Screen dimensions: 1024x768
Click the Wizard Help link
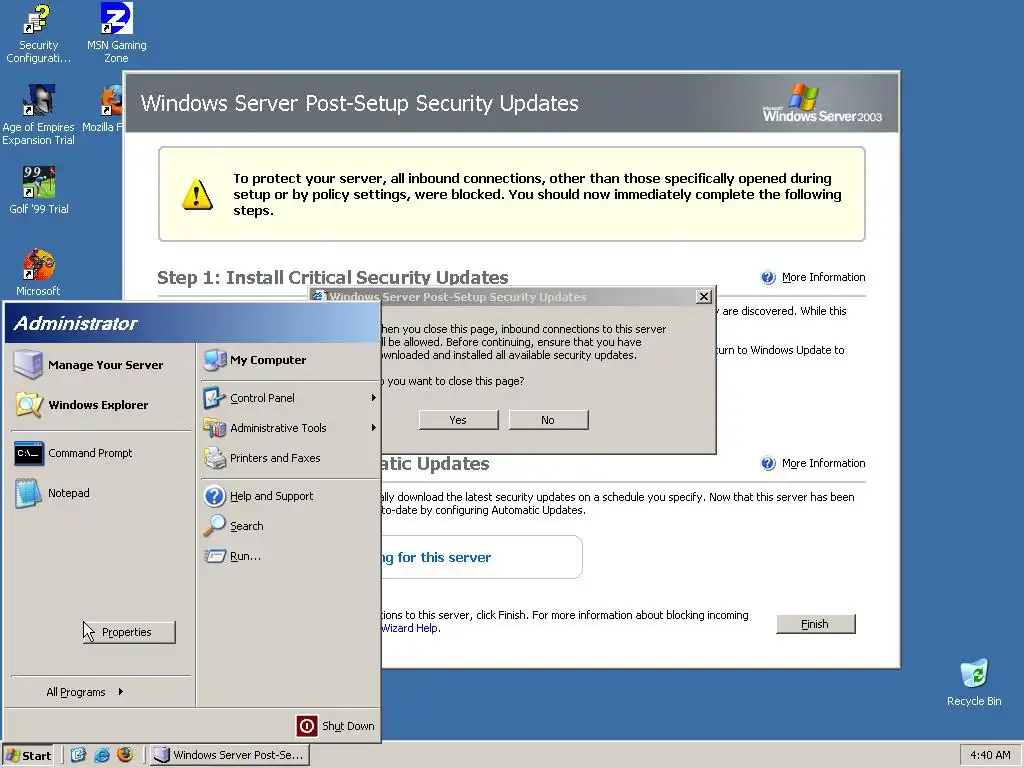(x=411, y=628)
